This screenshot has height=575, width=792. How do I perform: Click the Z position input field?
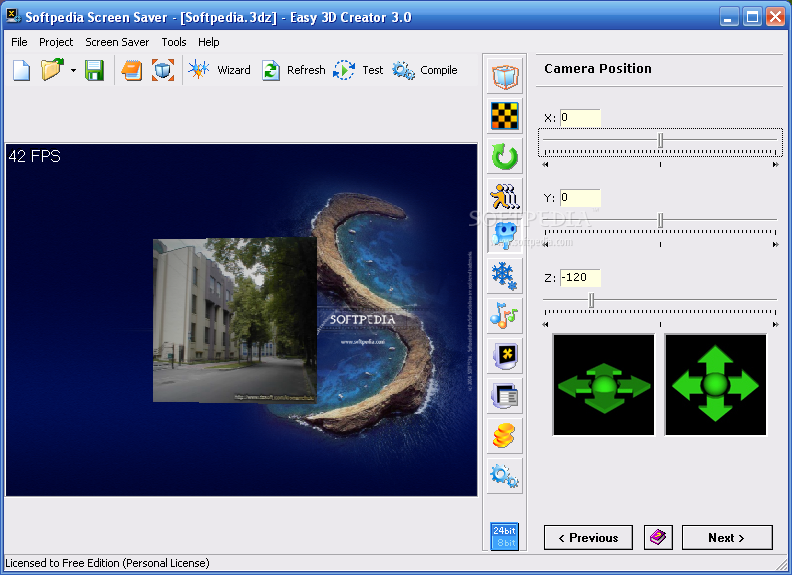[x=580, y=277]
